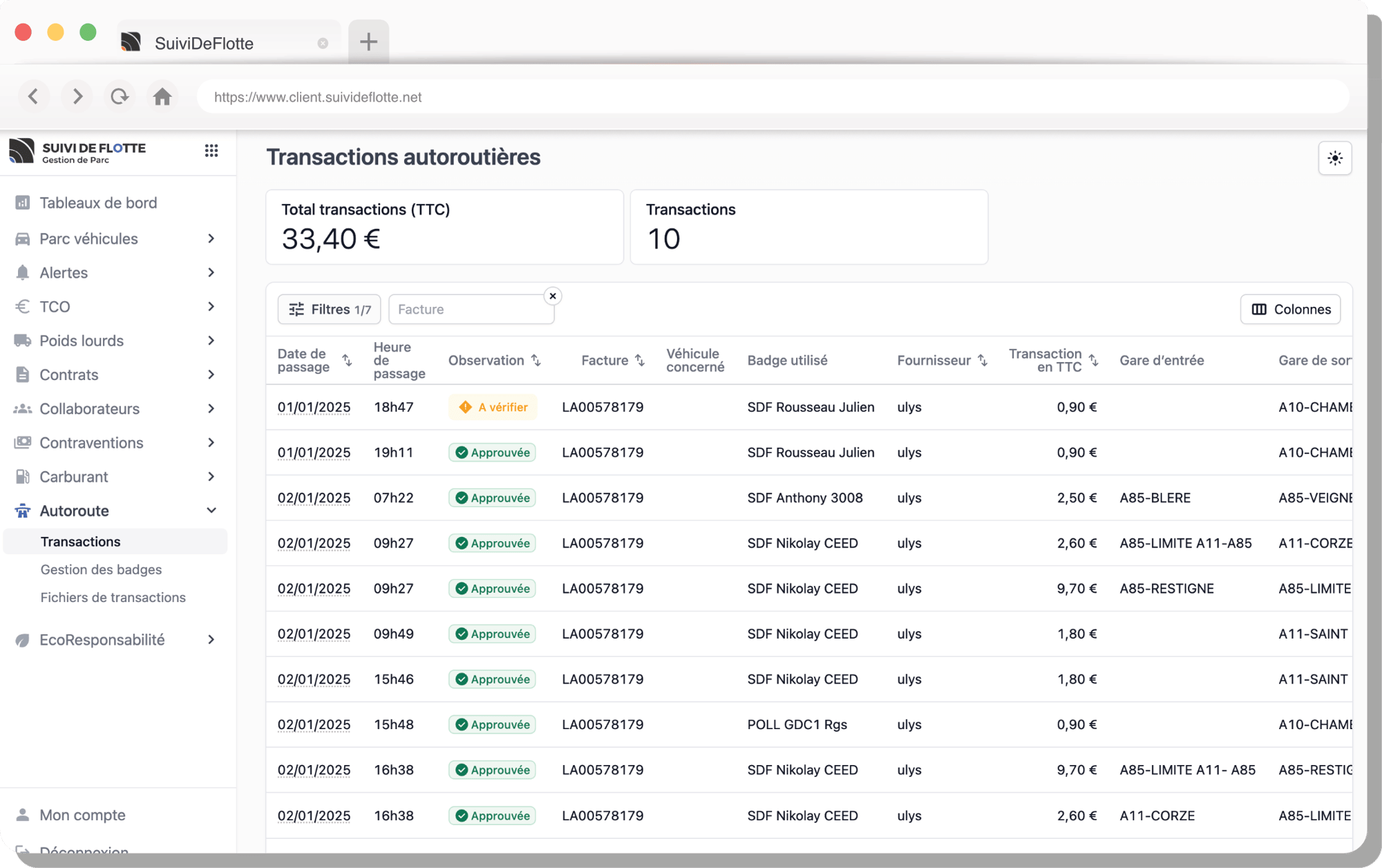Reload the page with refresh icon
This screenshot has height=868, width=1382.
[x=120, y=96]
